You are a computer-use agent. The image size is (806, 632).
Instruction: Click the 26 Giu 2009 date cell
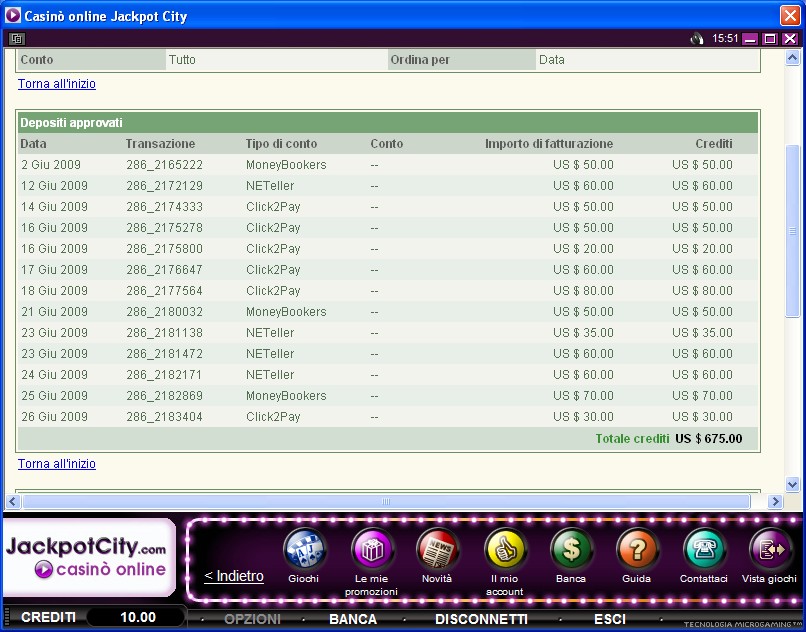(x=54, y=417)
